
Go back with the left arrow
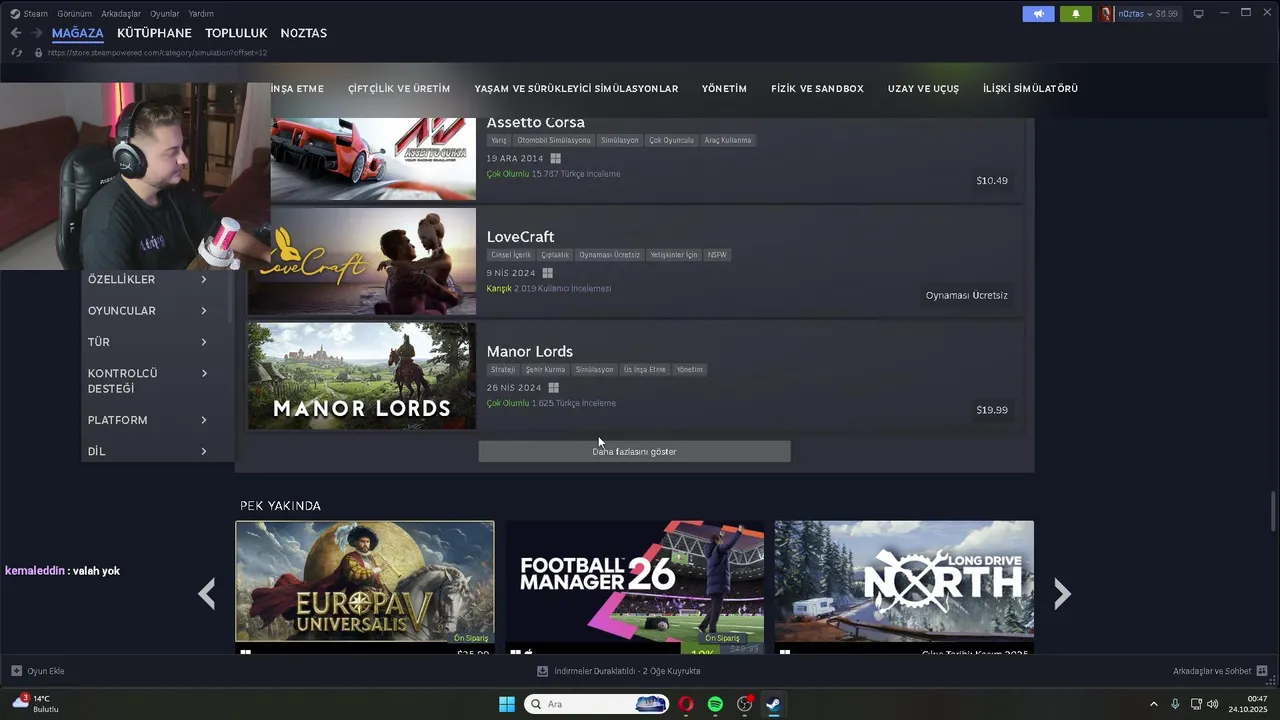[x=16, y=33]
